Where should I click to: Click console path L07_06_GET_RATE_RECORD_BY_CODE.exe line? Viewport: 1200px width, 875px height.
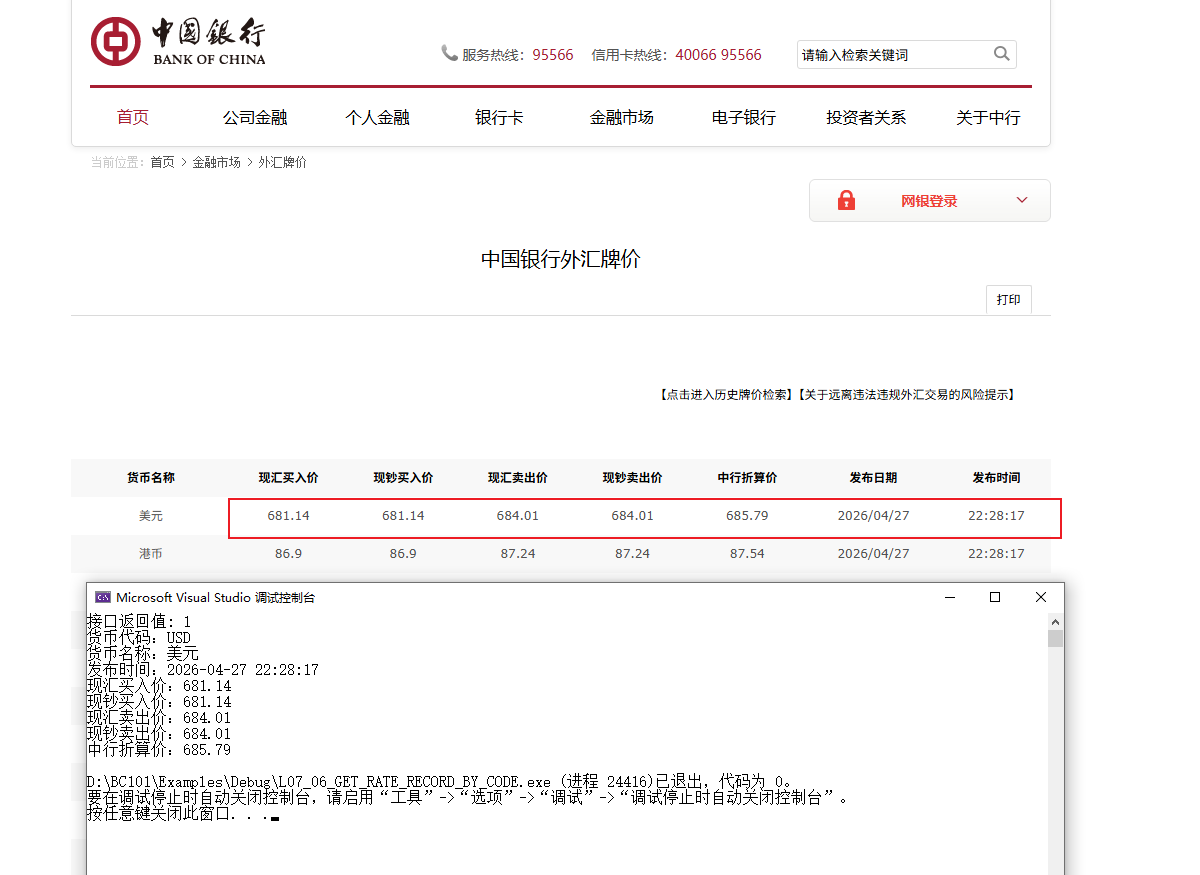pos(440,782)
